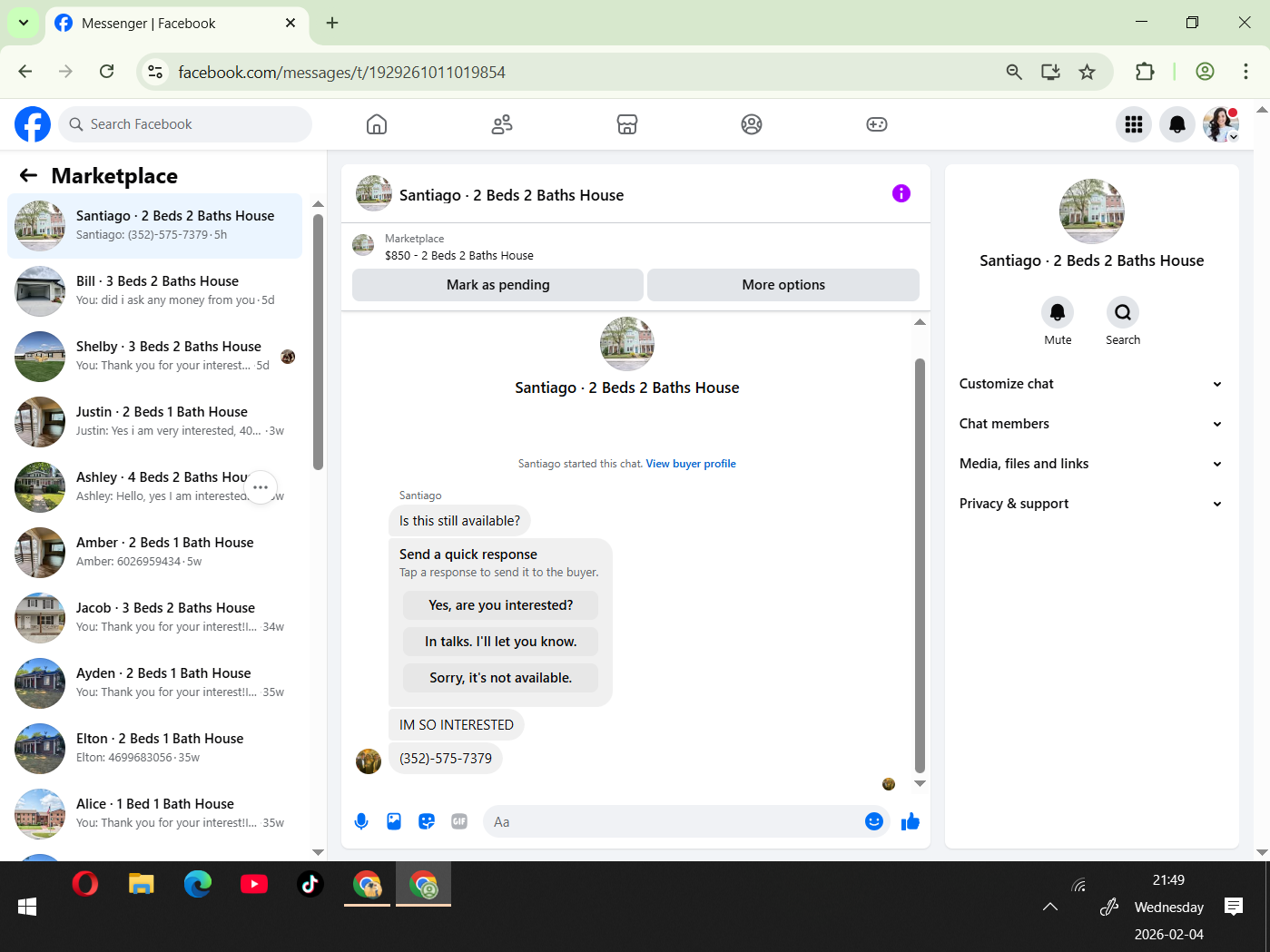Send quick reply 'Yes, are you interested?'
Image resolution: width=1270 pixels, height=952 pixels.
click(501, 605)
